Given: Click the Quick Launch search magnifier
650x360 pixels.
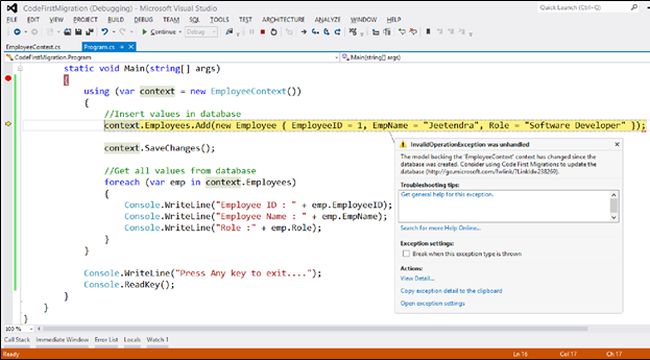Looking at the screenshot, I should [634, 7].
